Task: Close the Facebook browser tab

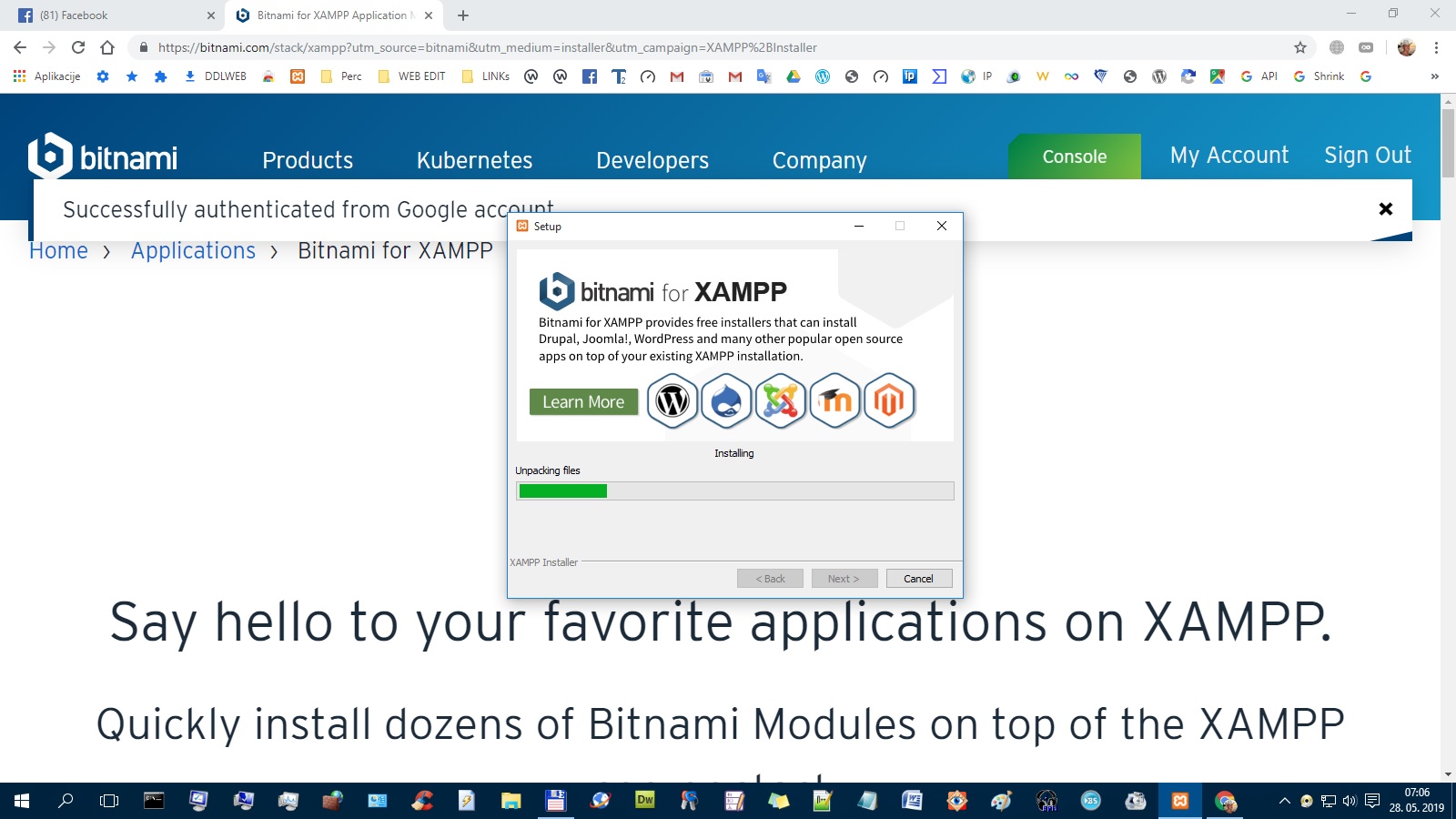Action: 211,15
